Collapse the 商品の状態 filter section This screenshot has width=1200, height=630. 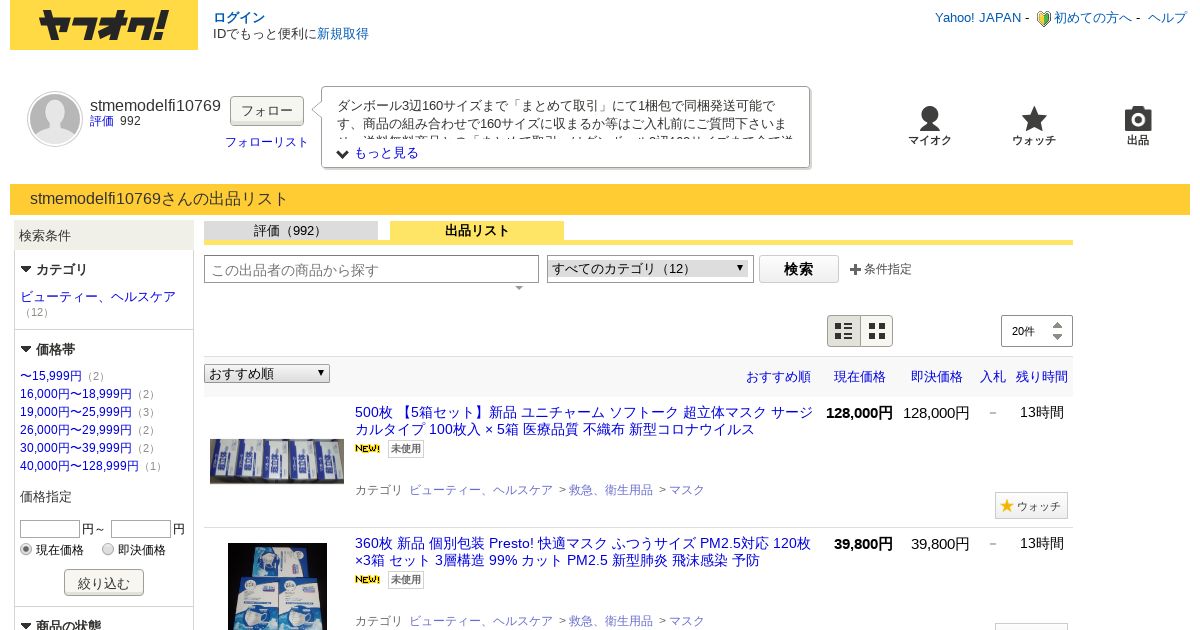pos(26,625)
